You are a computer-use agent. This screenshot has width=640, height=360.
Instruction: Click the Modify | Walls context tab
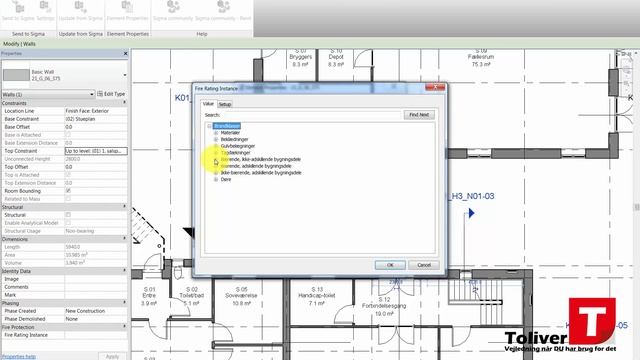[19, 44]
